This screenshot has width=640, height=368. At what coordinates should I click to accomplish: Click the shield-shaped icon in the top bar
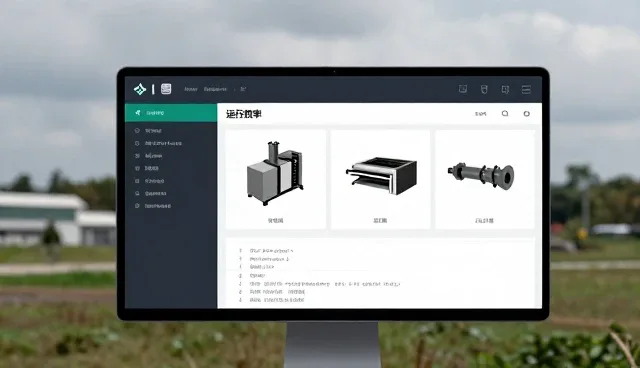(x=484, y=89)
